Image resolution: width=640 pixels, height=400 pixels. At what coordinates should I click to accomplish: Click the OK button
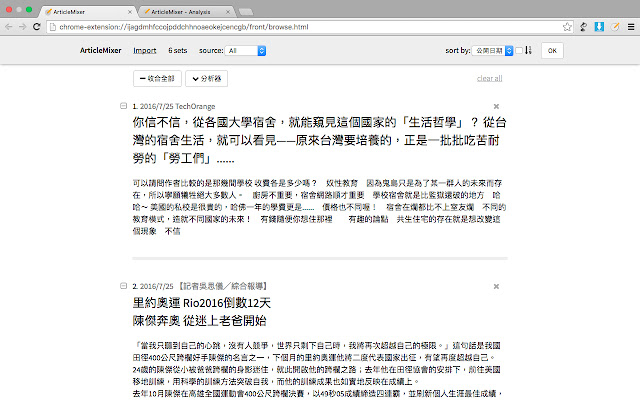(x=552, y=51)
